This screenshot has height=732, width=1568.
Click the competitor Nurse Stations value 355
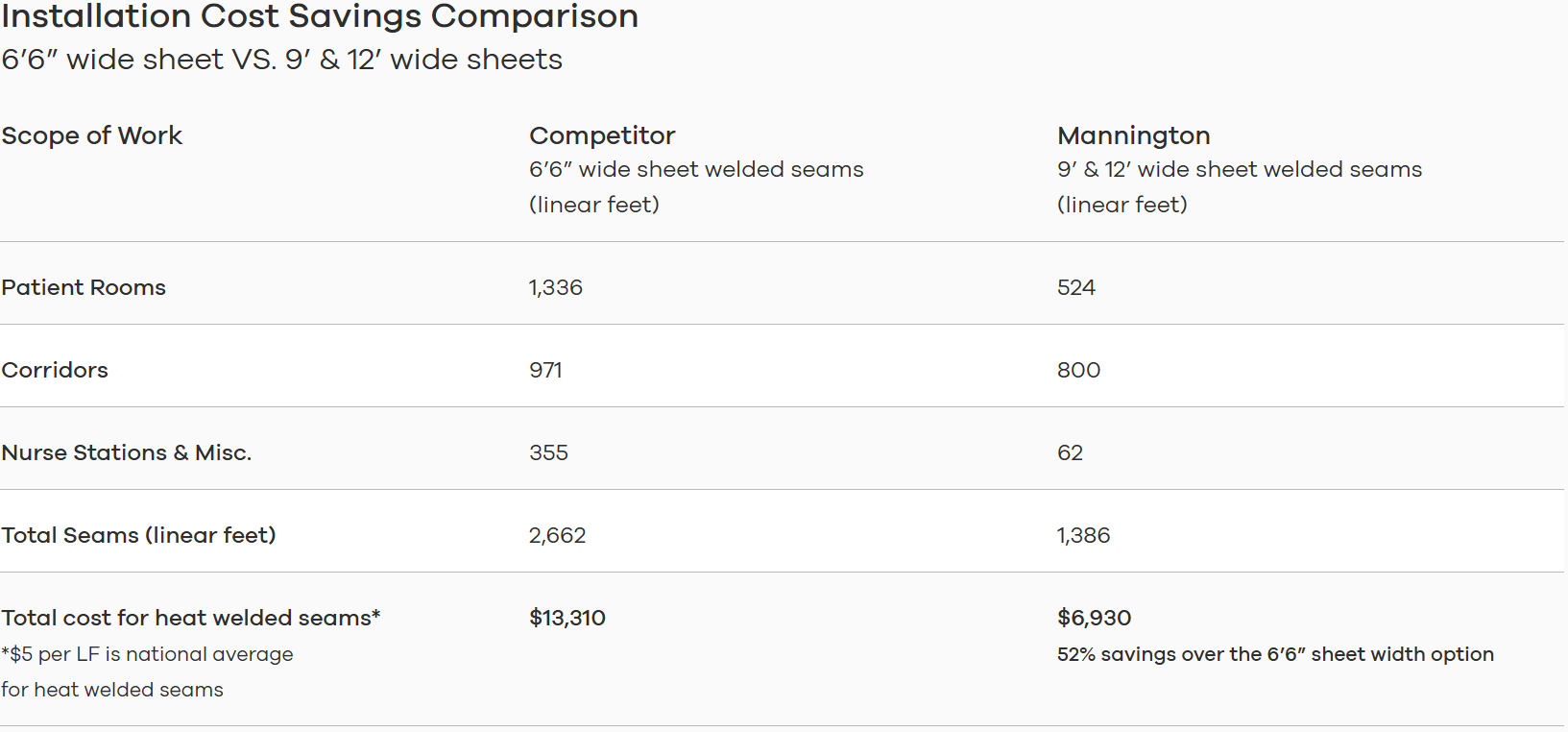coord(548,452)
